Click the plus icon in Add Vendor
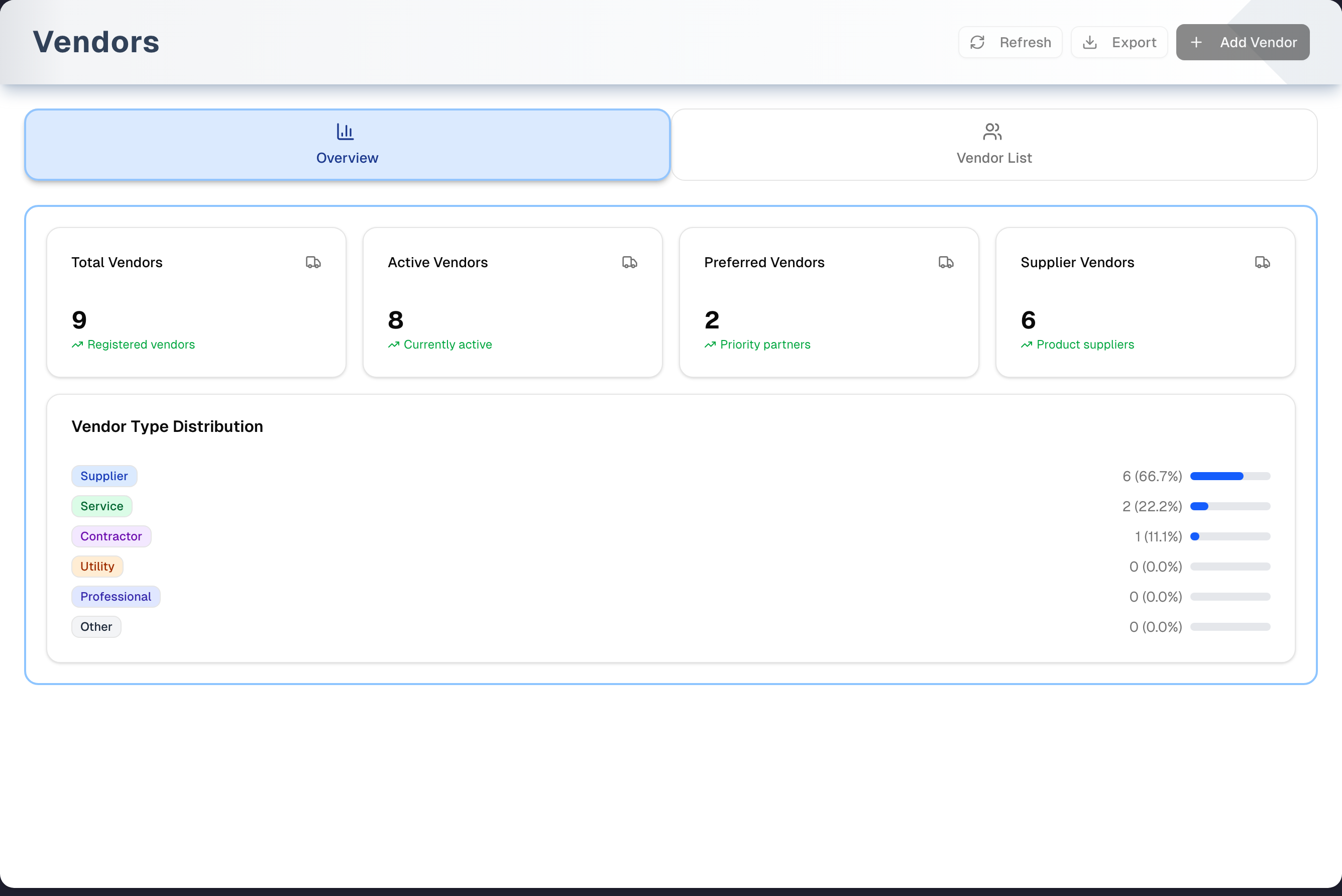 [x=1196, y=42]
